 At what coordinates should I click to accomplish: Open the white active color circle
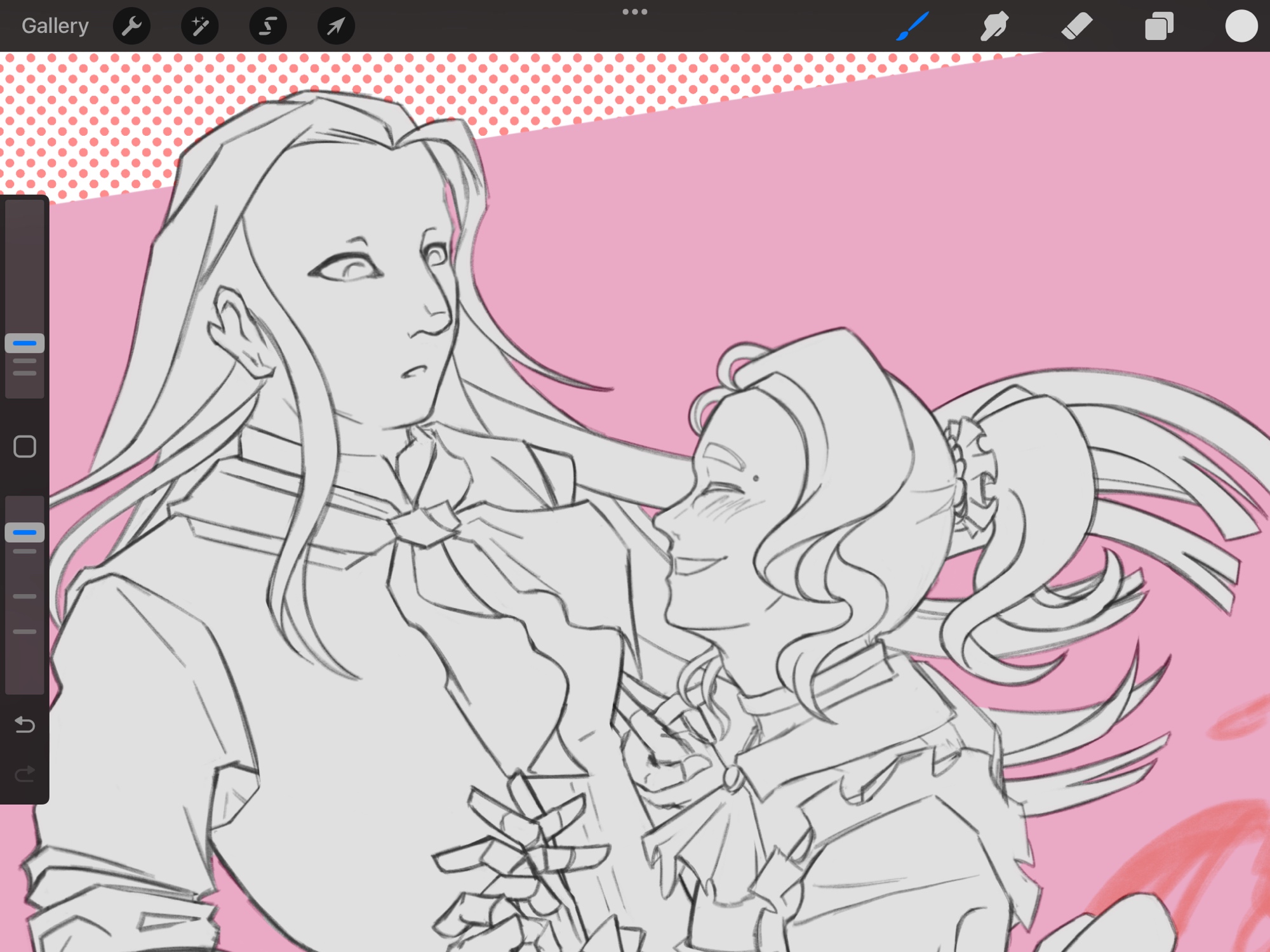1241,26
